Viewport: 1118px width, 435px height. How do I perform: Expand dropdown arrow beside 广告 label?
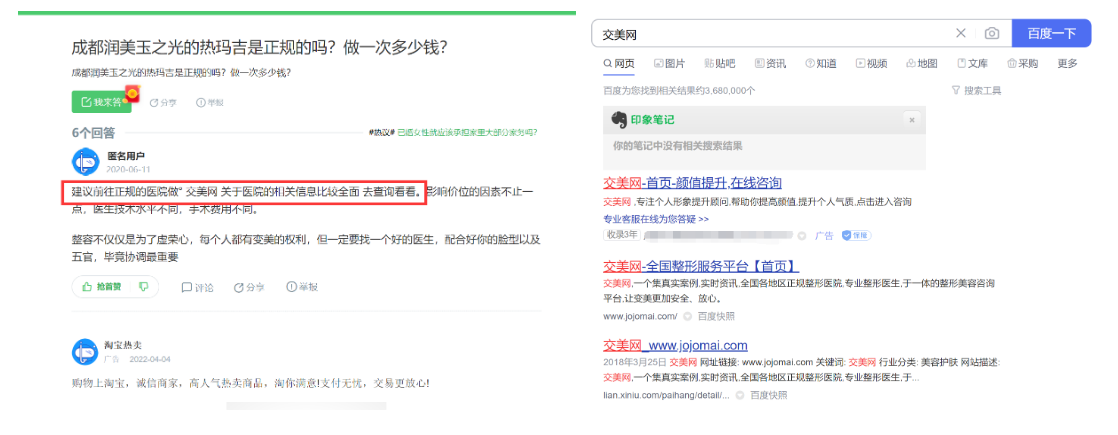pos(801,235)
